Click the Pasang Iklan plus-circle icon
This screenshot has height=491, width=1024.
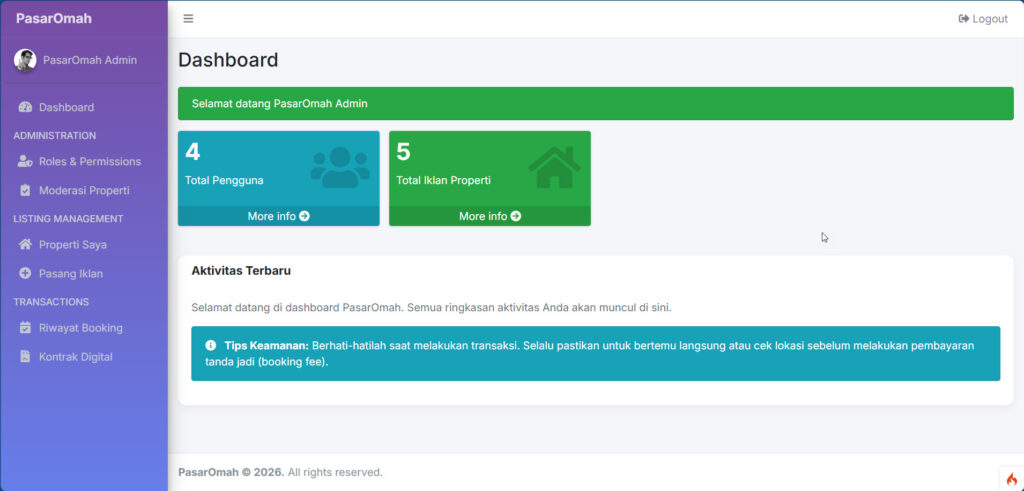pos(26,273)
